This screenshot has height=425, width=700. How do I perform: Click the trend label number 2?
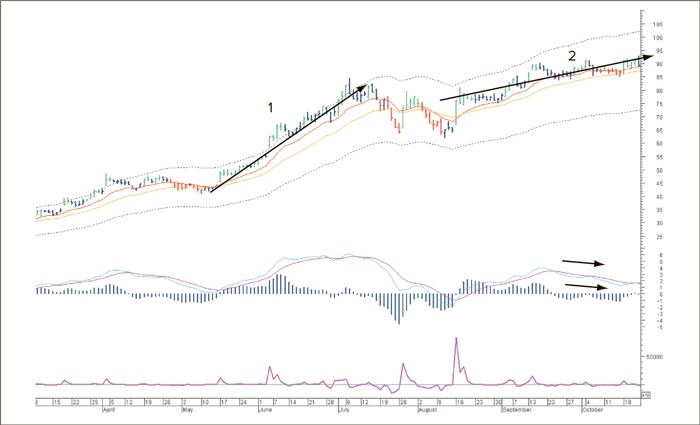point(572,54)
